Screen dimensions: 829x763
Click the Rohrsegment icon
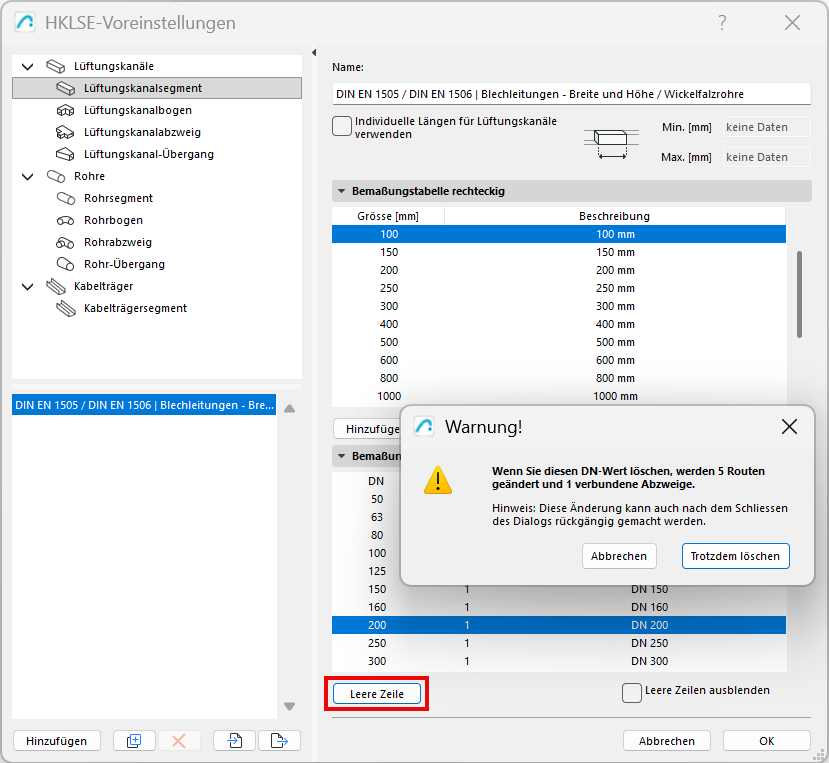[x=66, y=198]
